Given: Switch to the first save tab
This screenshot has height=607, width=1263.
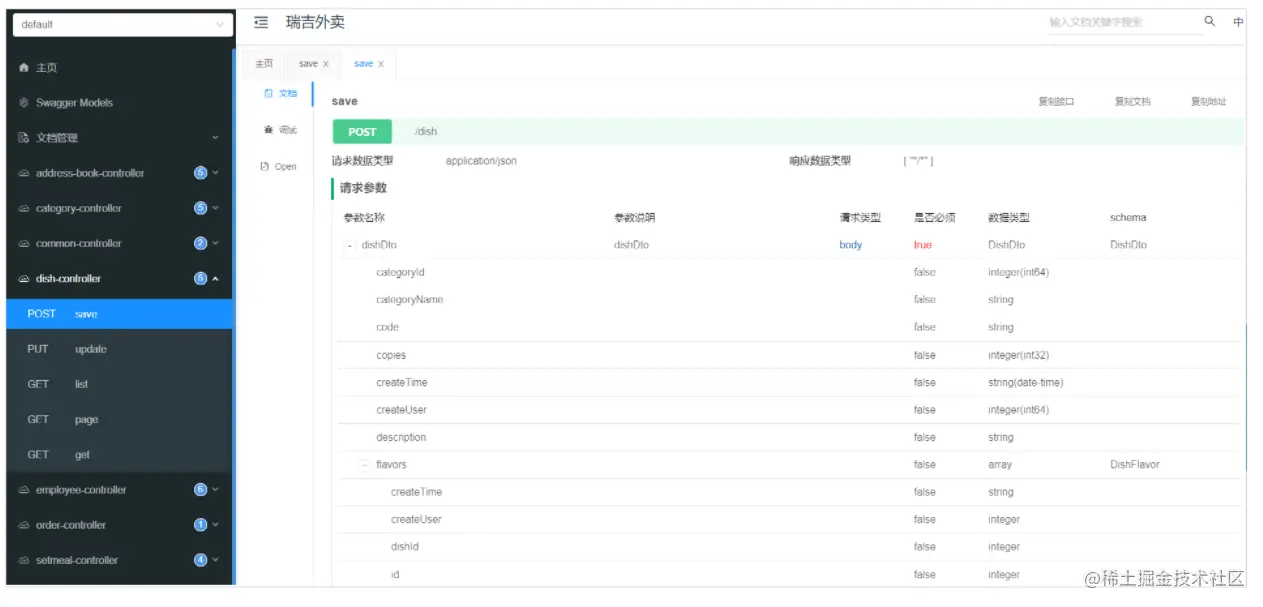Looking at the screenshot, I should [x=308, y=63].
